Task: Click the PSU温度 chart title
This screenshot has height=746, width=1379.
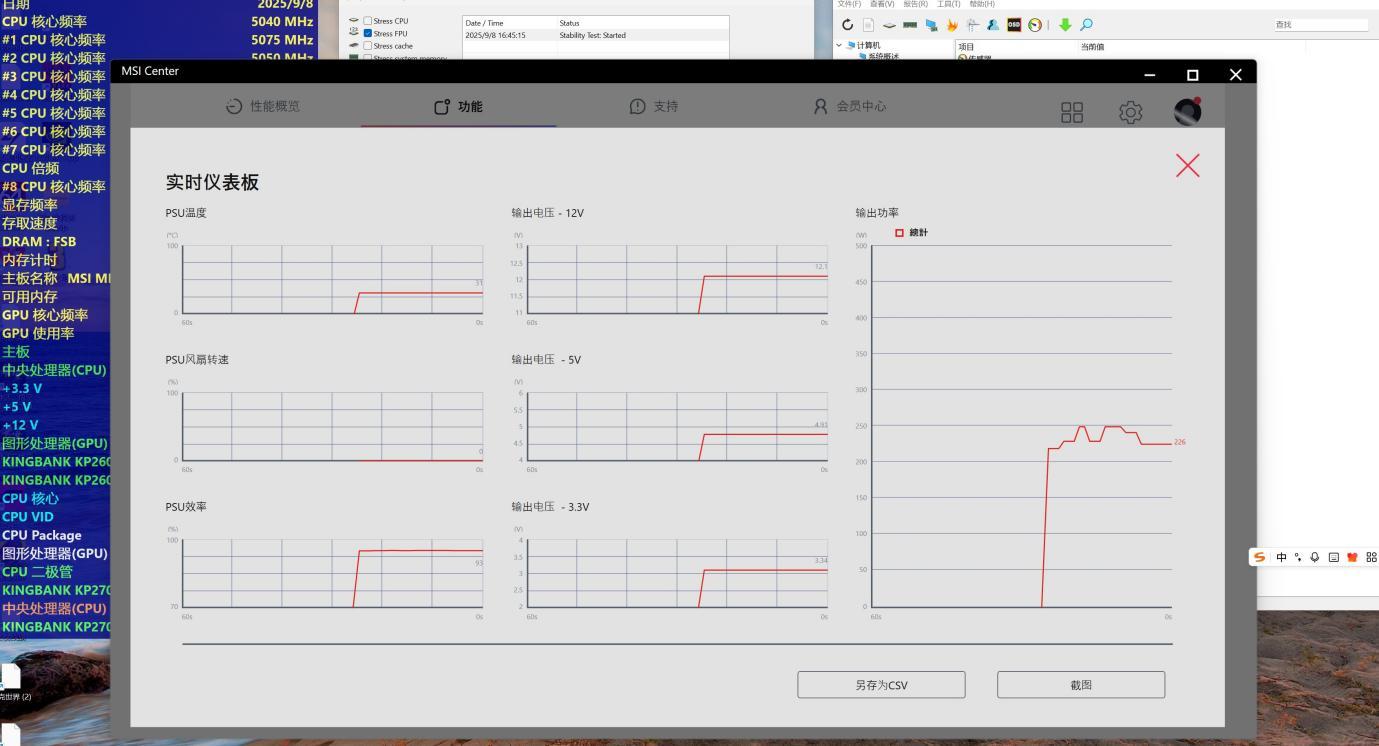Action: point(186,213)
